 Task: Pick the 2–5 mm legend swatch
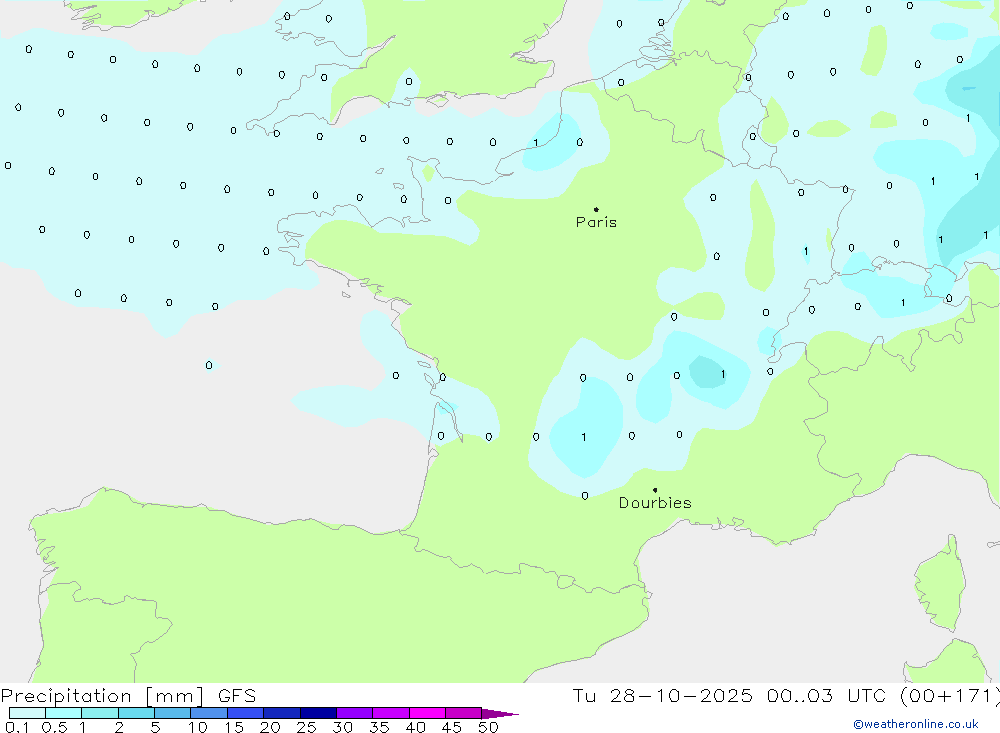pyautogui.click(x=136, y=713)
